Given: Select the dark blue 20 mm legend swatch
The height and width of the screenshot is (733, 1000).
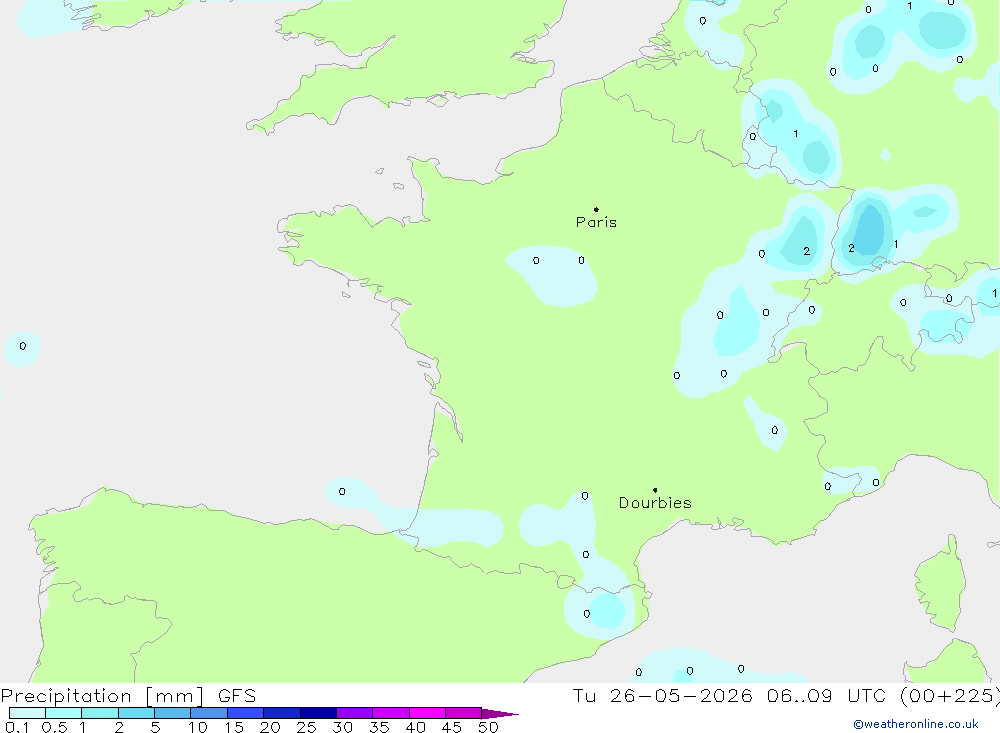Looking at the screenshot, I should 281,713.
